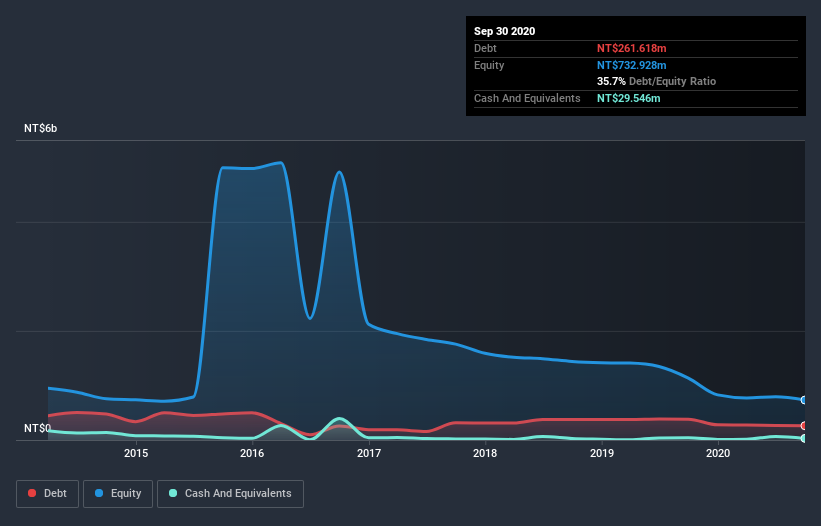Click the Sep 30 2020 tooltip date
Viewport: 821px width, 526px height.
[504, 31]
